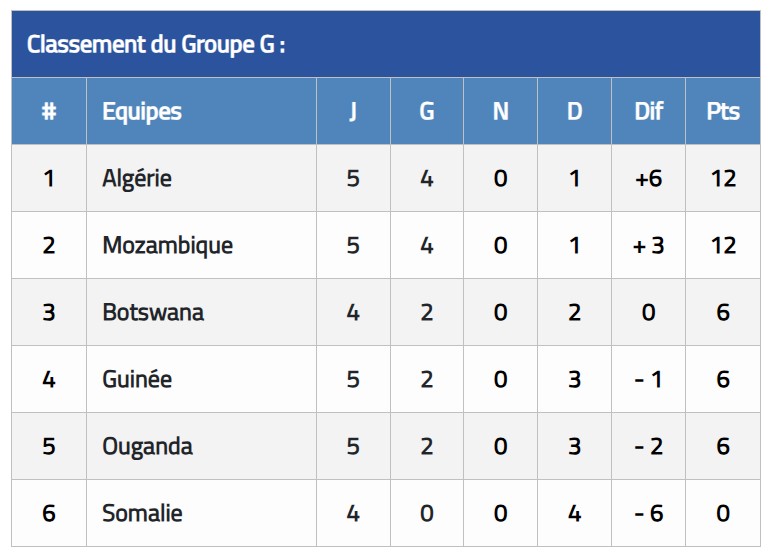Image resolution: width=771 pixels, height=556 pixels.
Task: Select the Algérie team name
Action: pyautogui.click(x=137, y=178)
